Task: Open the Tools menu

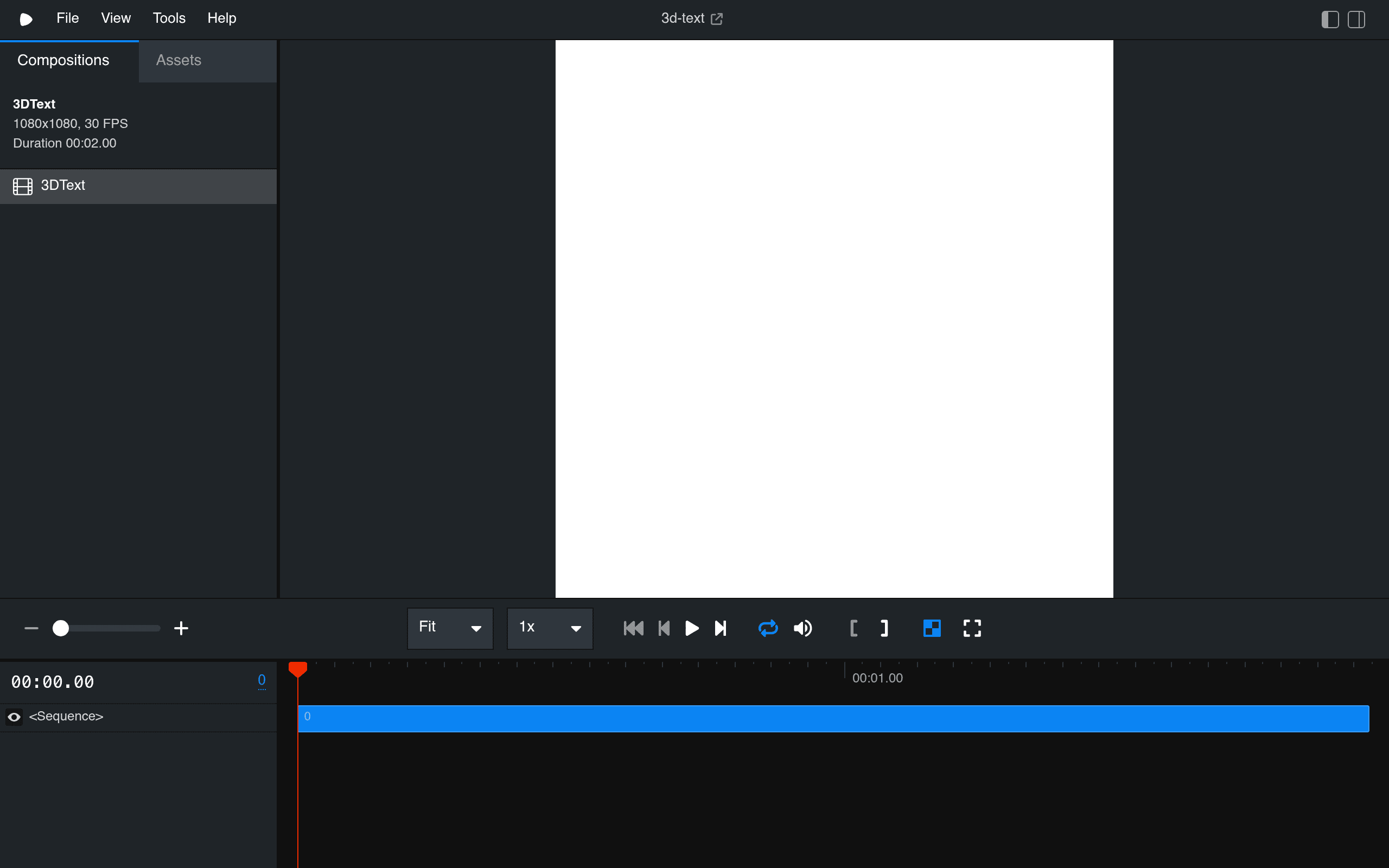Action: click(169, 18)
